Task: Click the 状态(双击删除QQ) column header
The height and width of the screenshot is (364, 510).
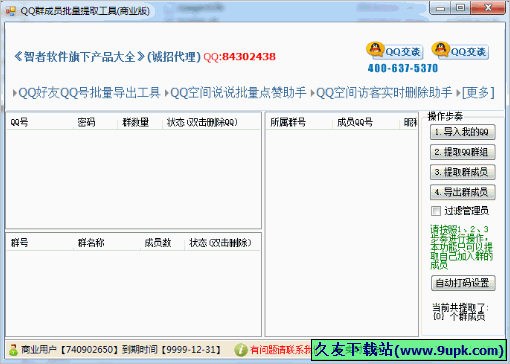Action: point(202,122)
